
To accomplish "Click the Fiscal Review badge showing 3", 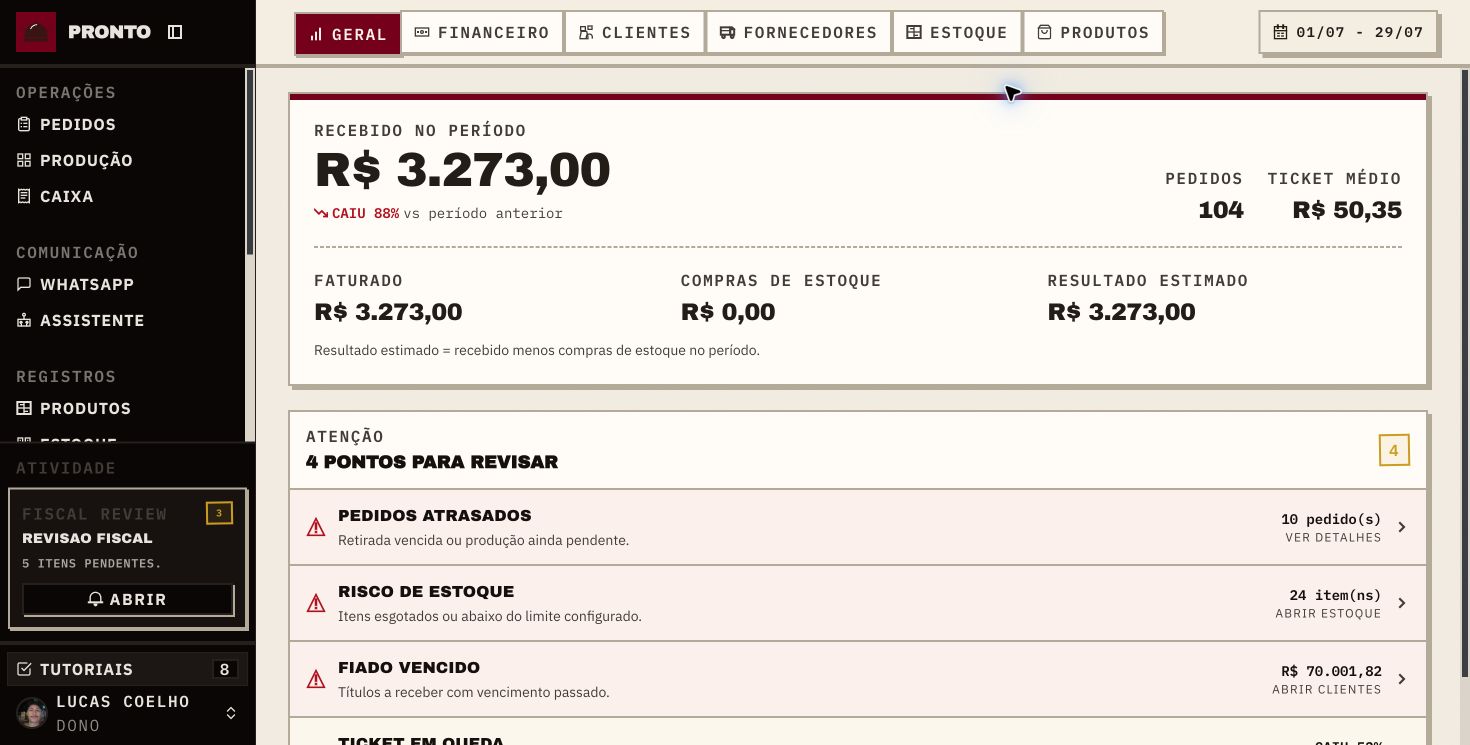I will [219, 513].
